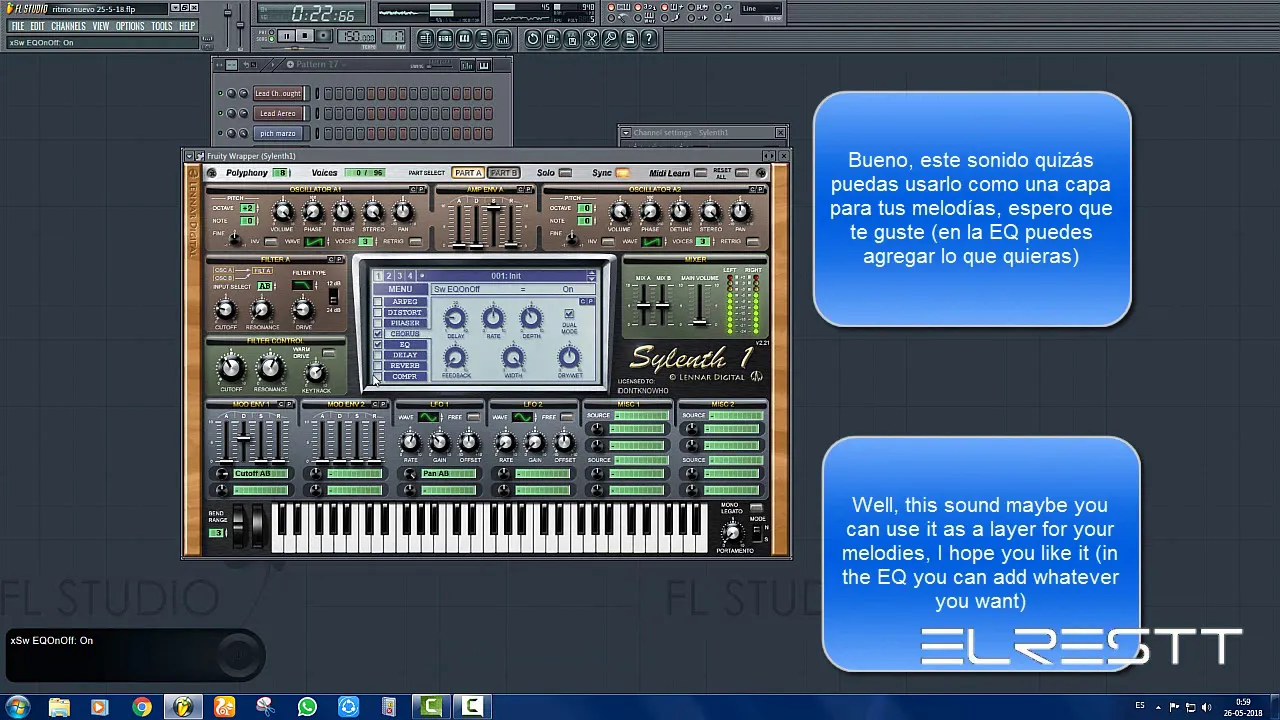The width and height of the screenshot is (1280, 720).
Task: Click the transport record button
Action: (324, 36)
